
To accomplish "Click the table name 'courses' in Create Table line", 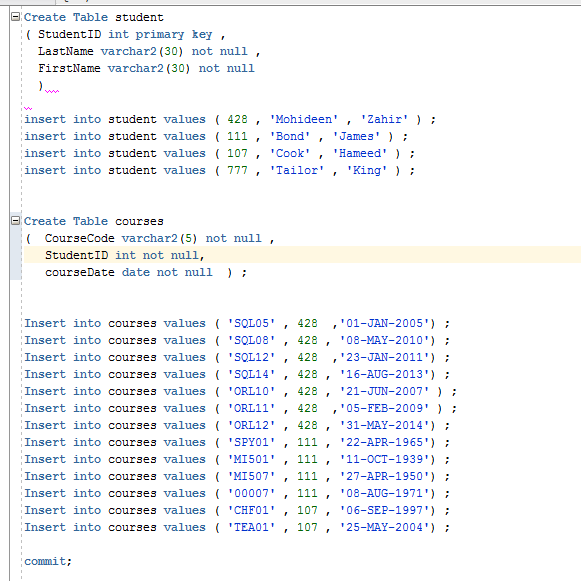I will [139, 221].
